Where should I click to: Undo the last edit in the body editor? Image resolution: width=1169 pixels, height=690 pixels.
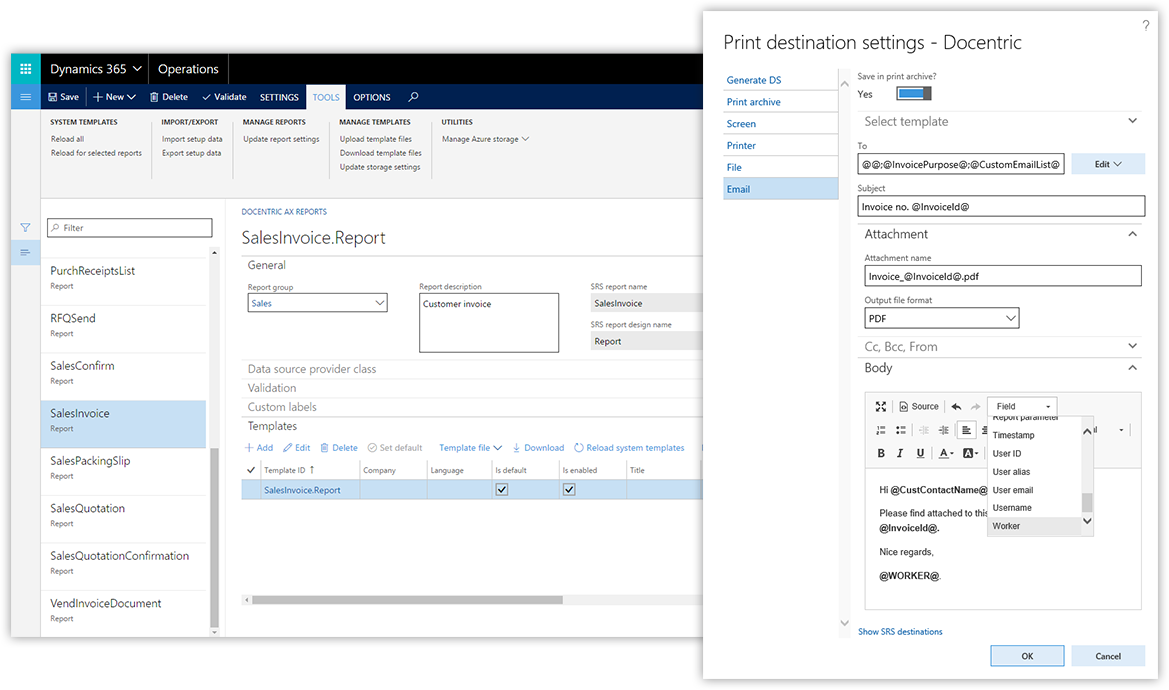957,406
